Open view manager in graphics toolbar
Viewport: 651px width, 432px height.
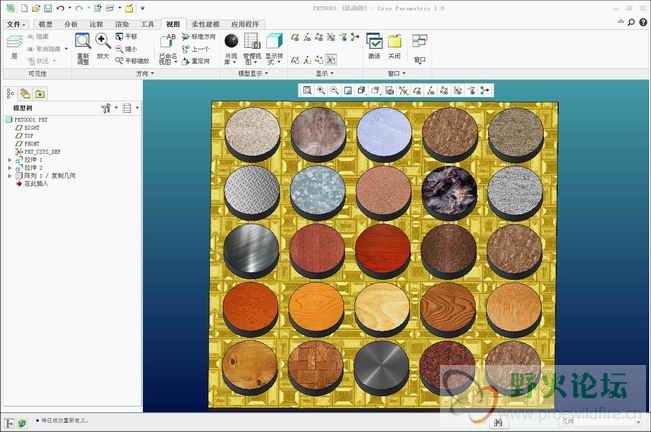pyautogui.click(x=389, y=90)
